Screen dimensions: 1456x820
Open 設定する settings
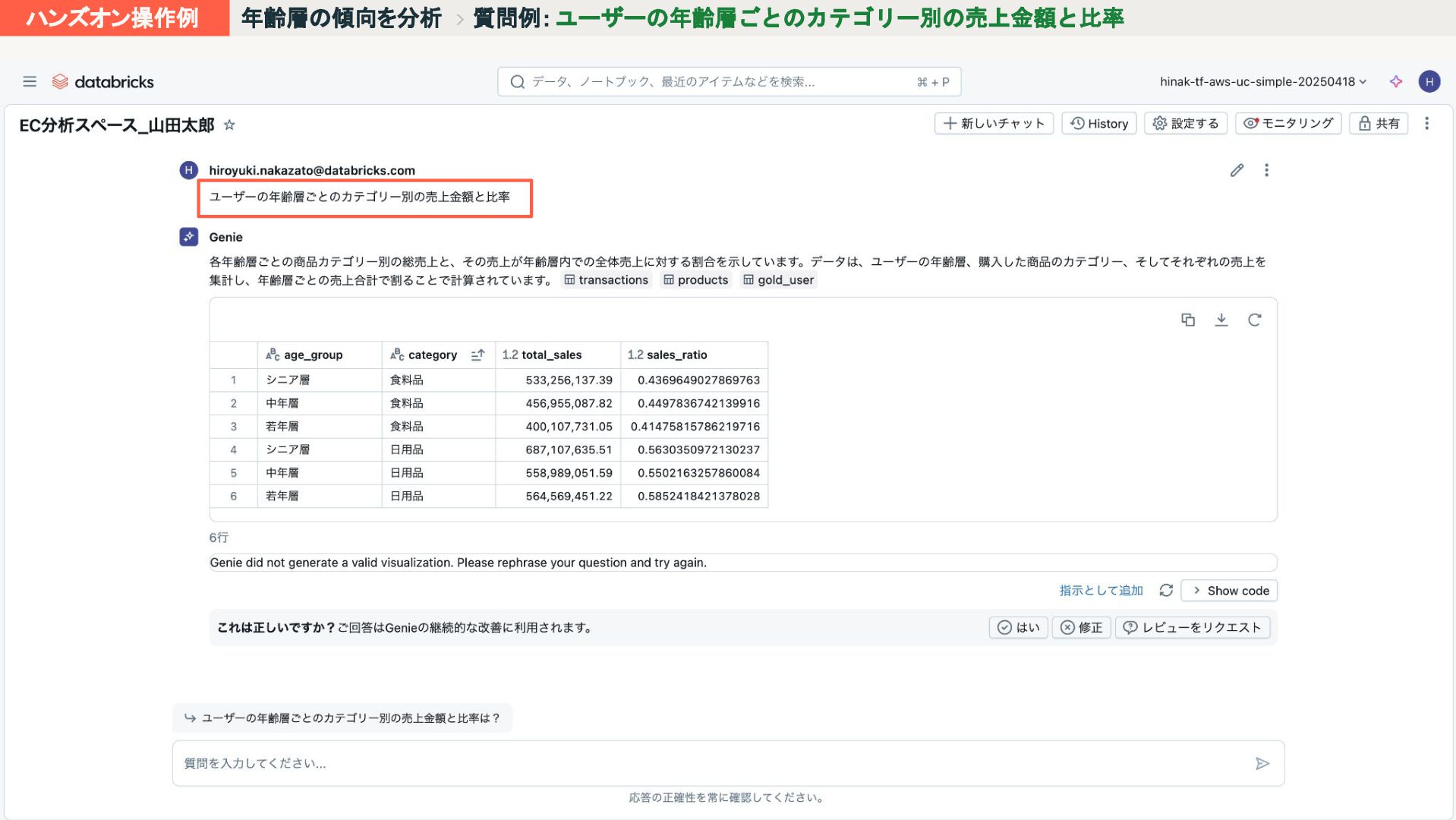click(1185, 123)
